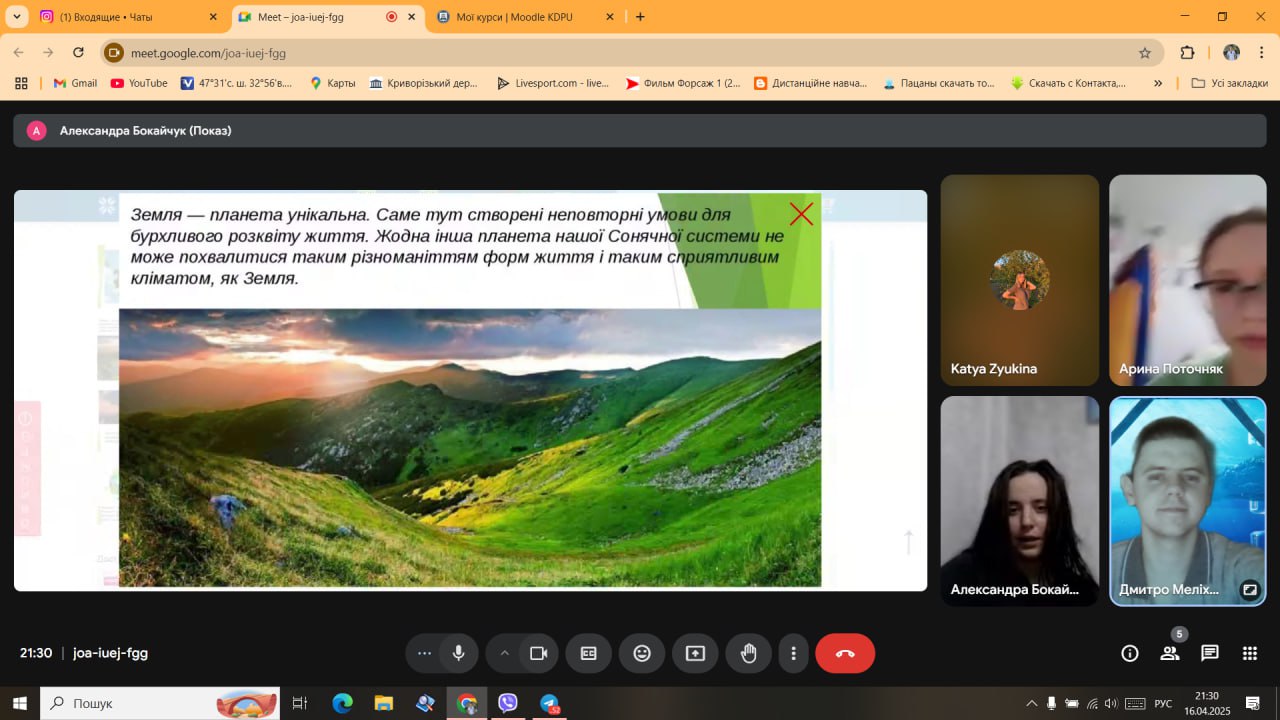
Task: Click the raise hand icon
Action: [748, 653]
